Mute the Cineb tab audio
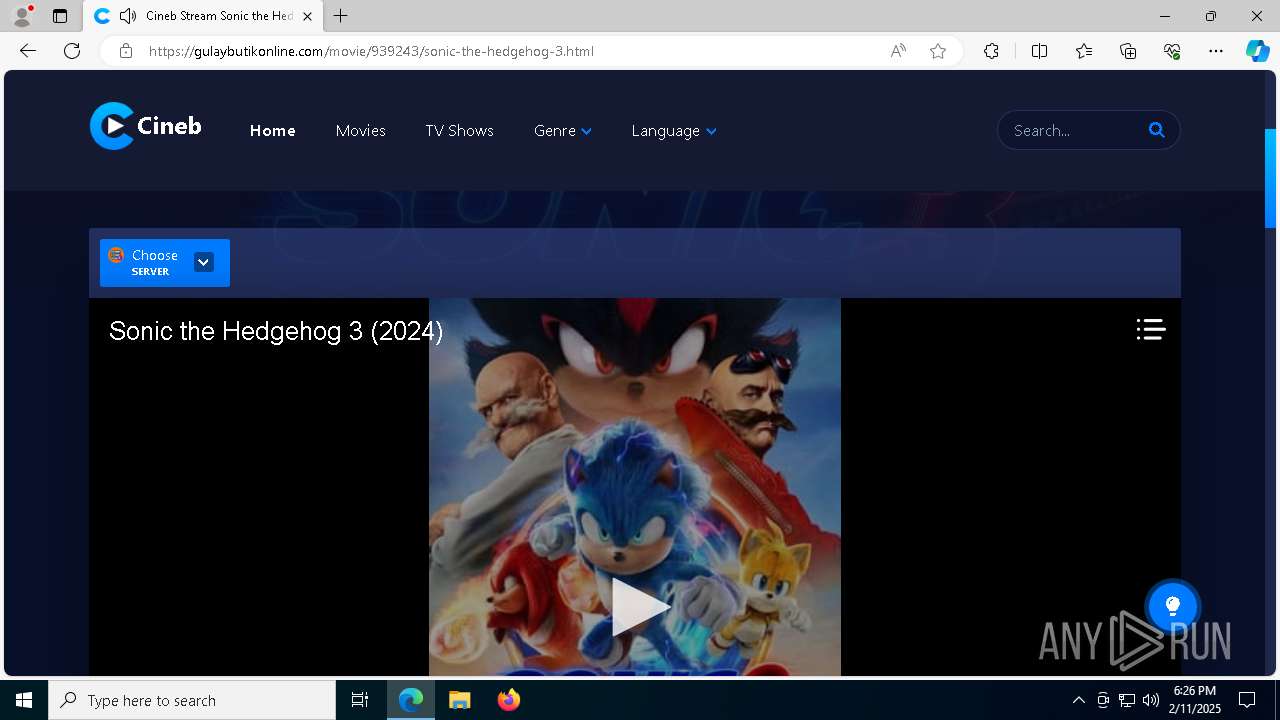 128,16
